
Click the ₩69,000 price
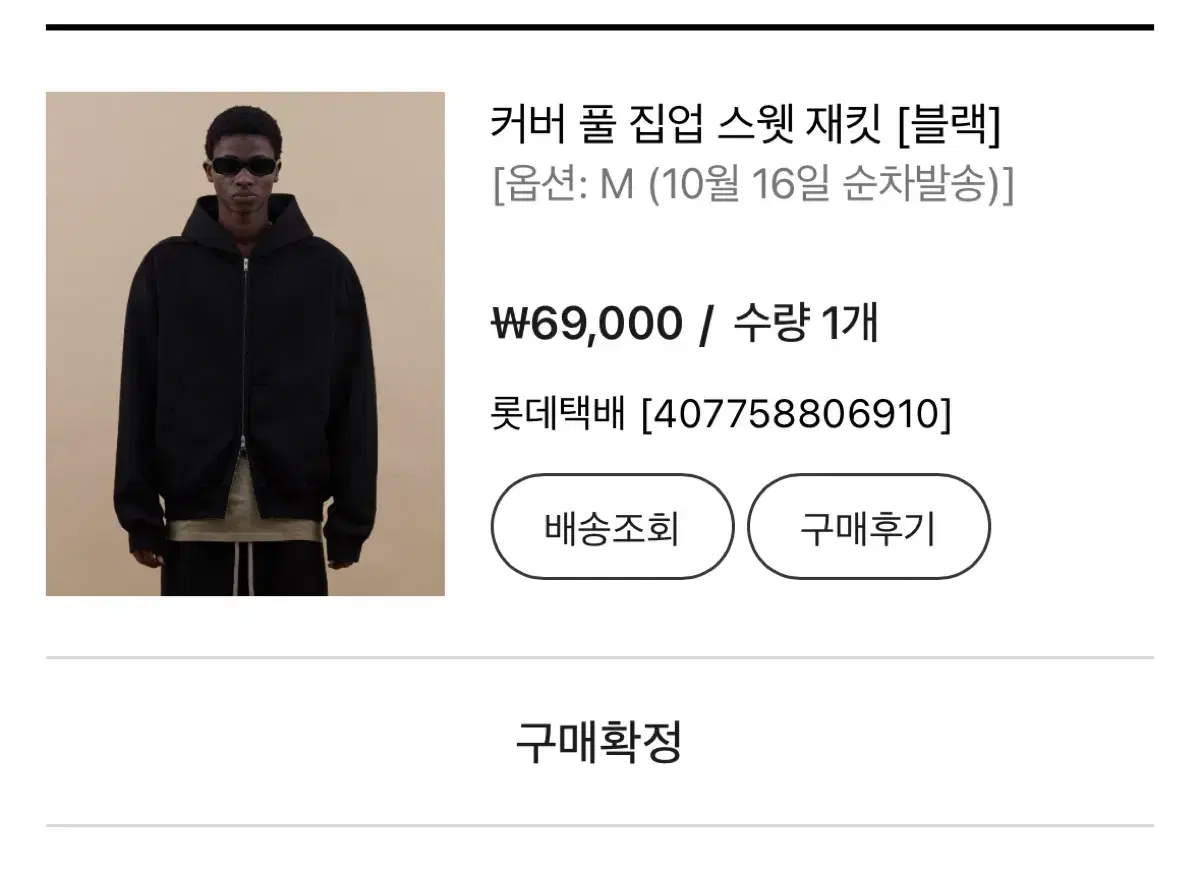click(x=587, y=324)
